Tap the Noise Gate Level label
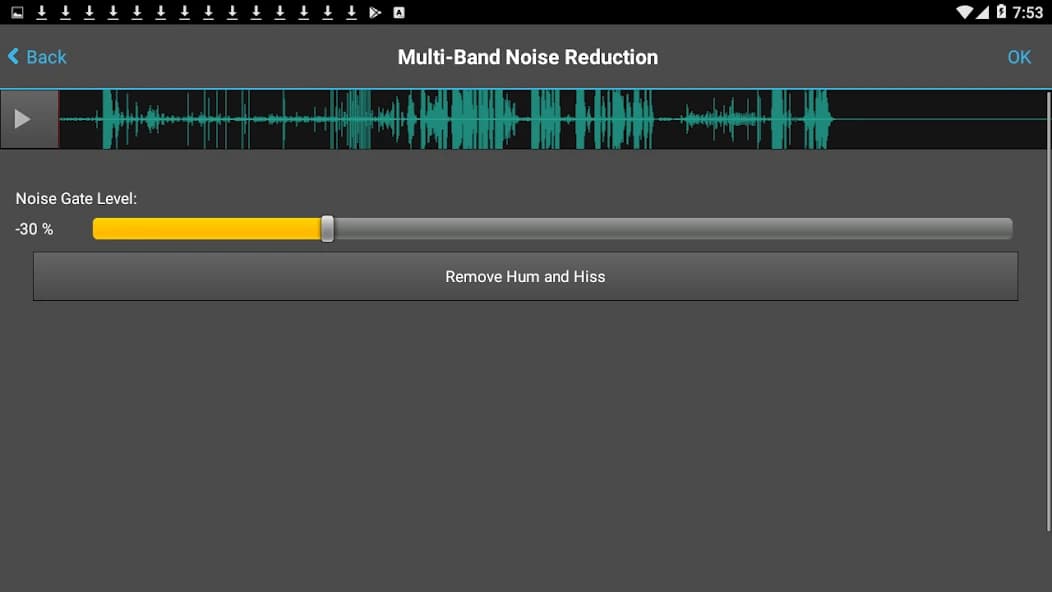Image resolution: width=1052 pixels, height=592 pixels. click(76, 198)
